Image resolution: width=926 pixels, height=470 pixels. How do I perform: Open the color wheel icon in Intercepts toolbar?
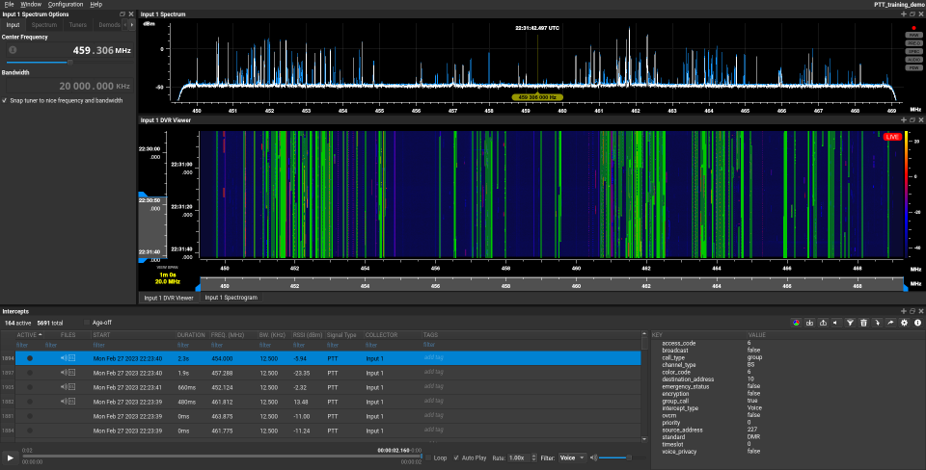point(797,323)
